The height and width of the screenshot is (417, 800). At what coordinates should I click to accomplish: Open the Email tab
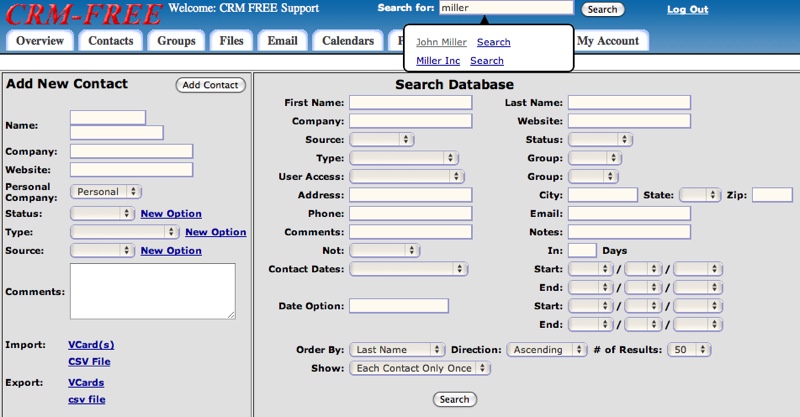click(x=282, y=41)
